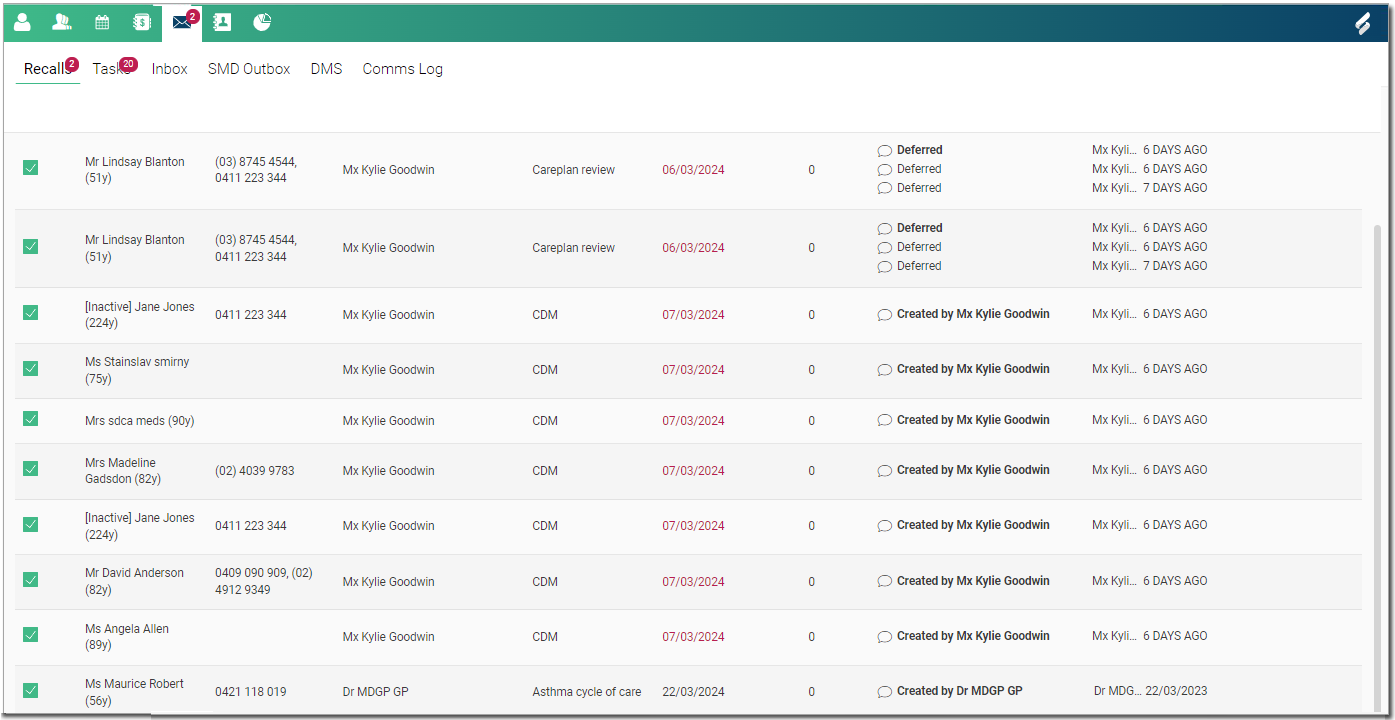
Task: Open the billing dollar icon
Action: point(142,22)
